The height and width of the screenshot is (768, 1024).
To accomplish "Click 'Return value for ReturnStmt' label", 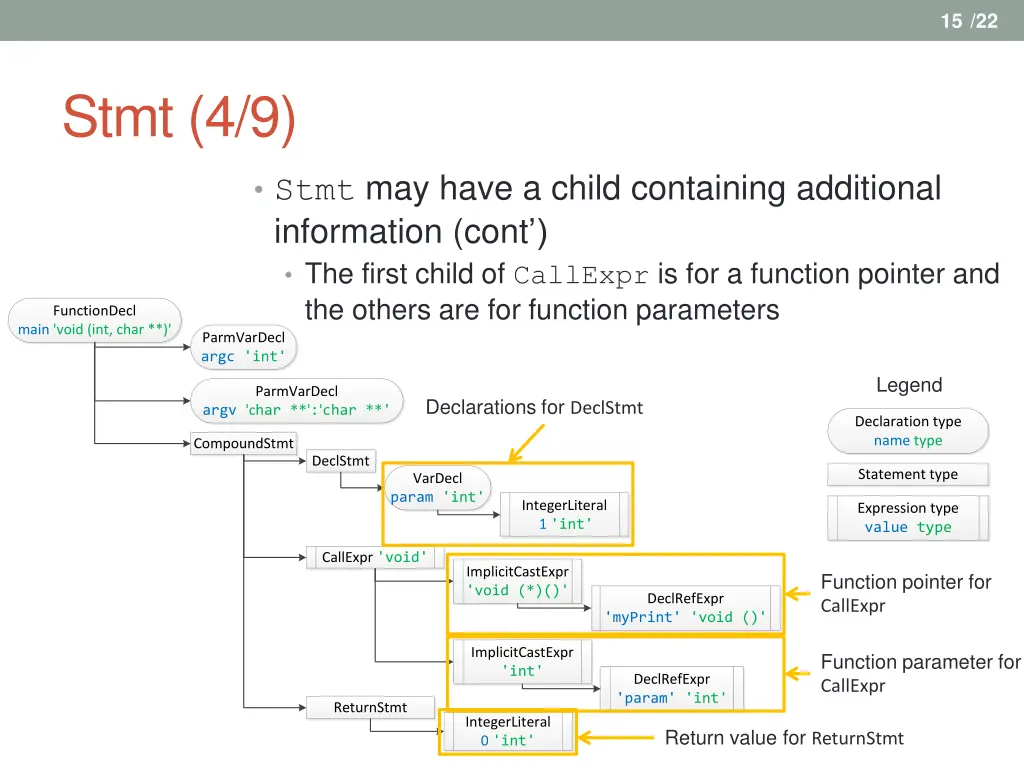I will (784, 738).
